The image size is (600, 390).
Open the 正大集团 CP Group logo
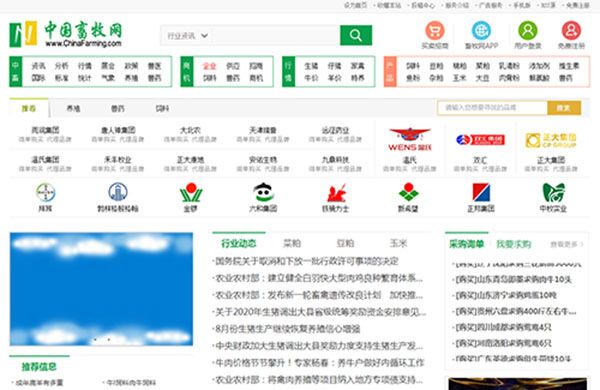(x=551, y=140)
